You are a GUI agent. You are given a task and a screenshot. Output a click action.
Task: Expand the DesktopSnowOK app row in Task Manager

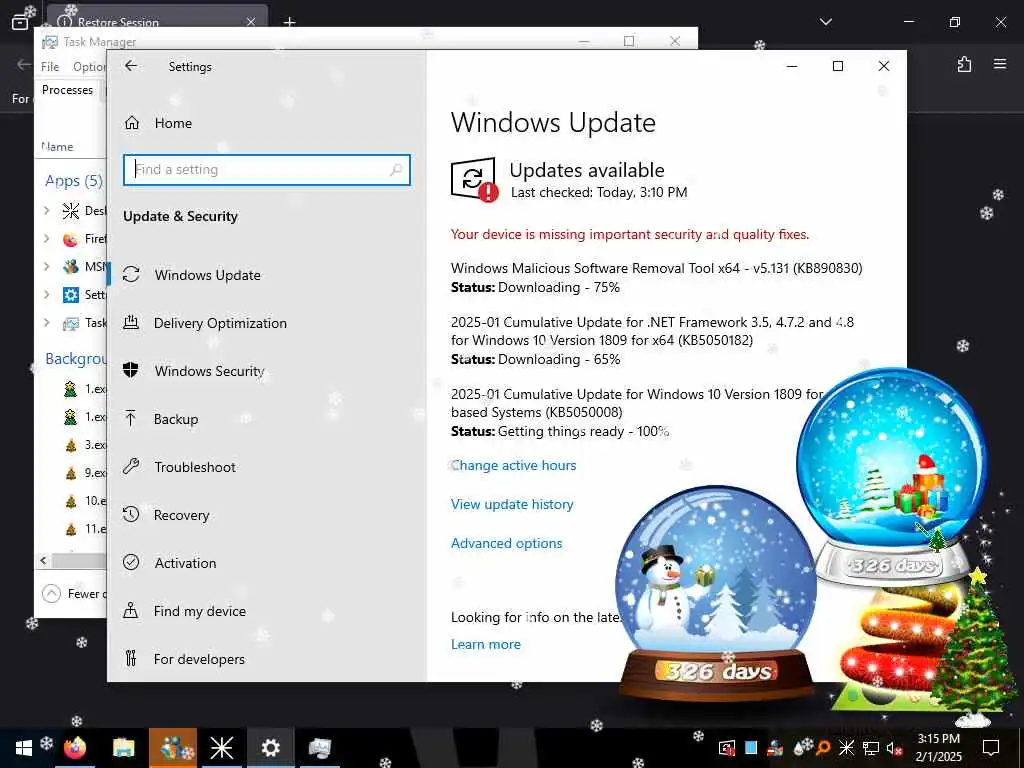point(46,210)
